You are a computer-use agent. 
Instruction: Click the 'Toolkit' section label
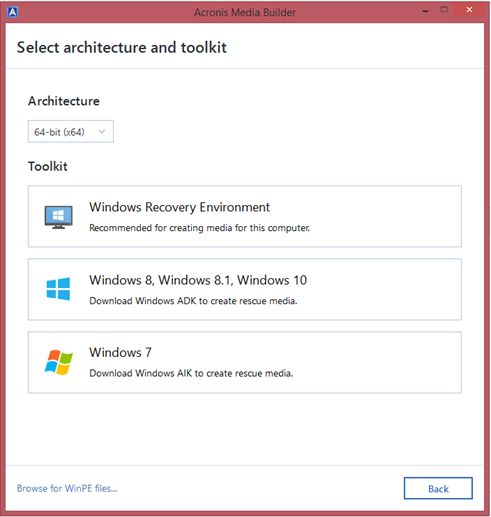(x=48, y=166)
